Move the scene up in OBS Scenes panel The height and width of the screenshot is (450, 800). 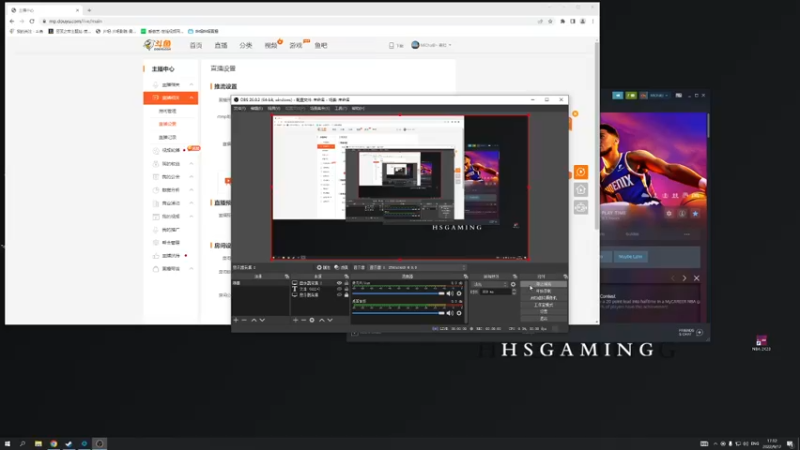click(254, 320)
